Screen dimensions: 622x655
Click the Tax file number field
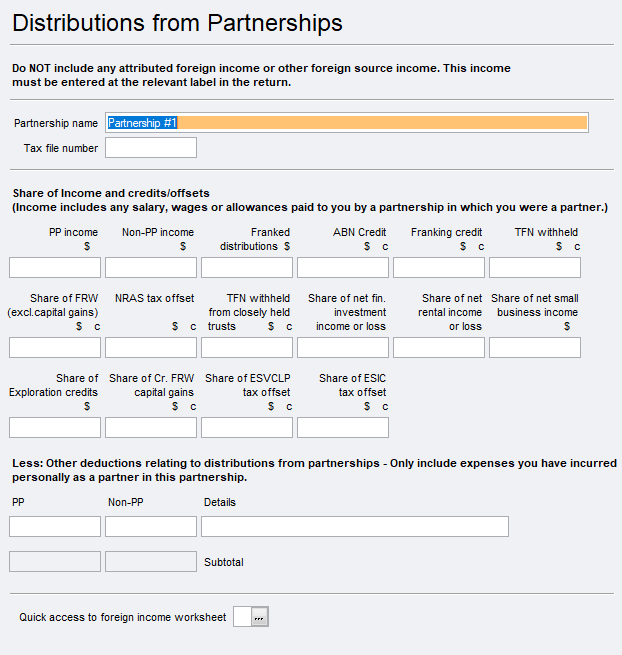pyautogui.click(x=151, y=148)
